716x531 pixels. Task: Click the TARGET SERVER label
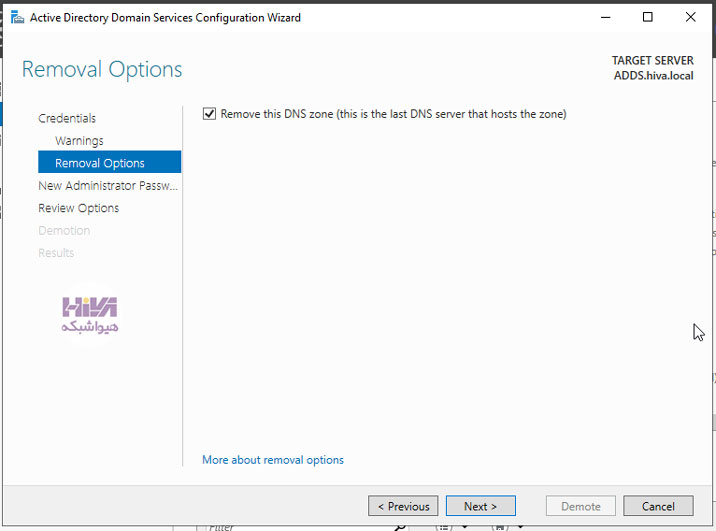click(653, 60)
